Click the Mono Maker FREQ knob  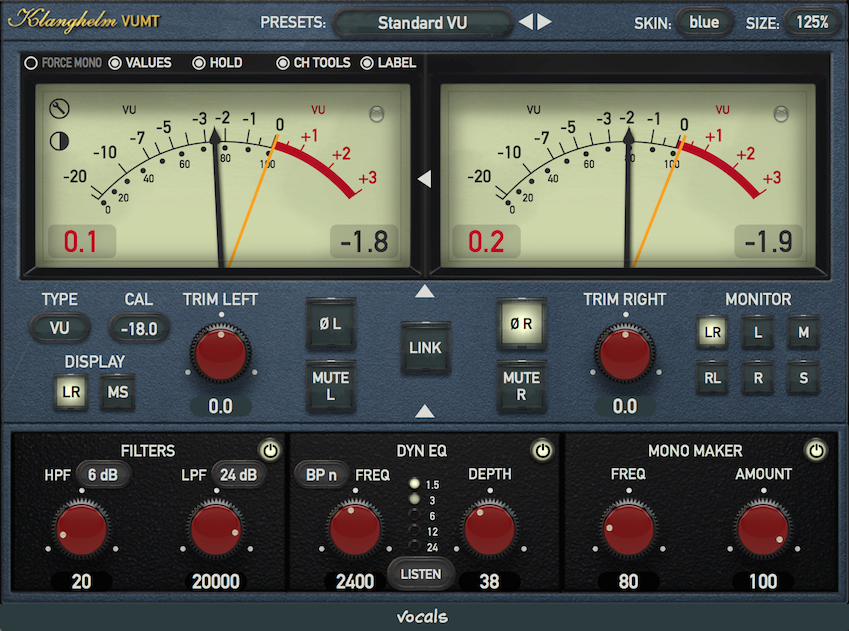pos(628,529)
